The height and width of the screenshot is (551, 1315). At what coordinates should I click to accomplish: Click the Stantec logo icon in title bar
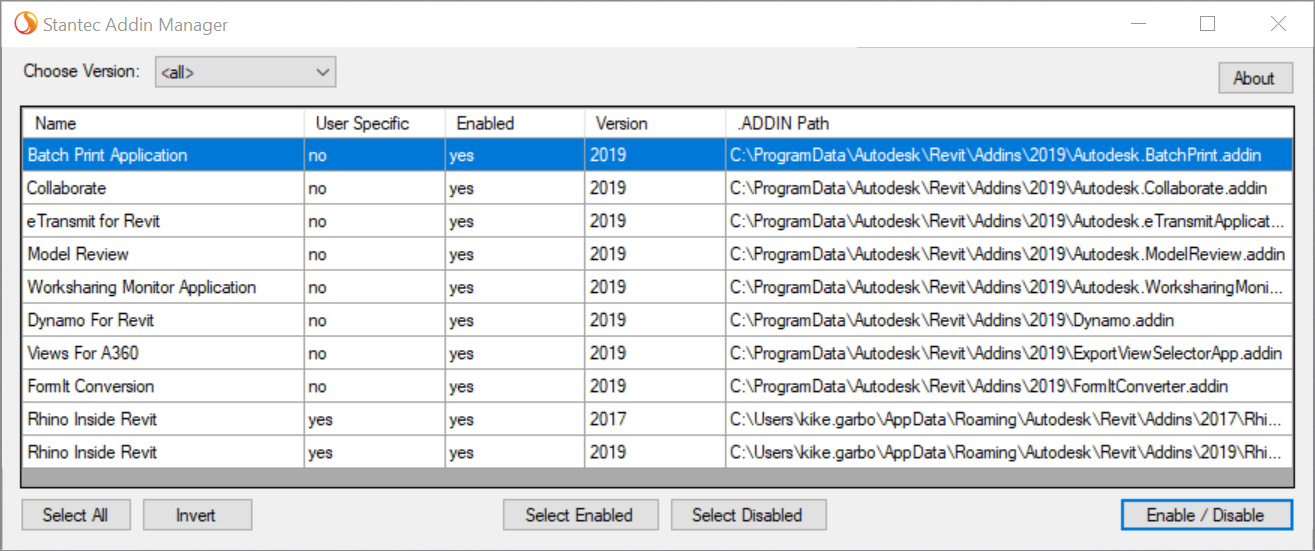(25, 23)
